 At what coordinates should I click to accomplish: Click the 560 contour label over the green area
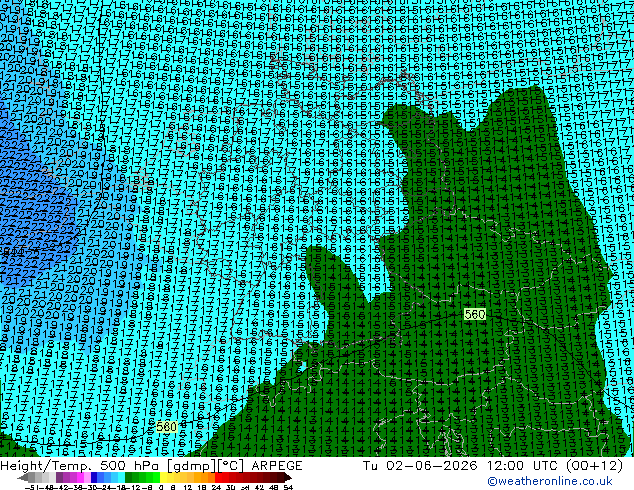tap(475, 314)
